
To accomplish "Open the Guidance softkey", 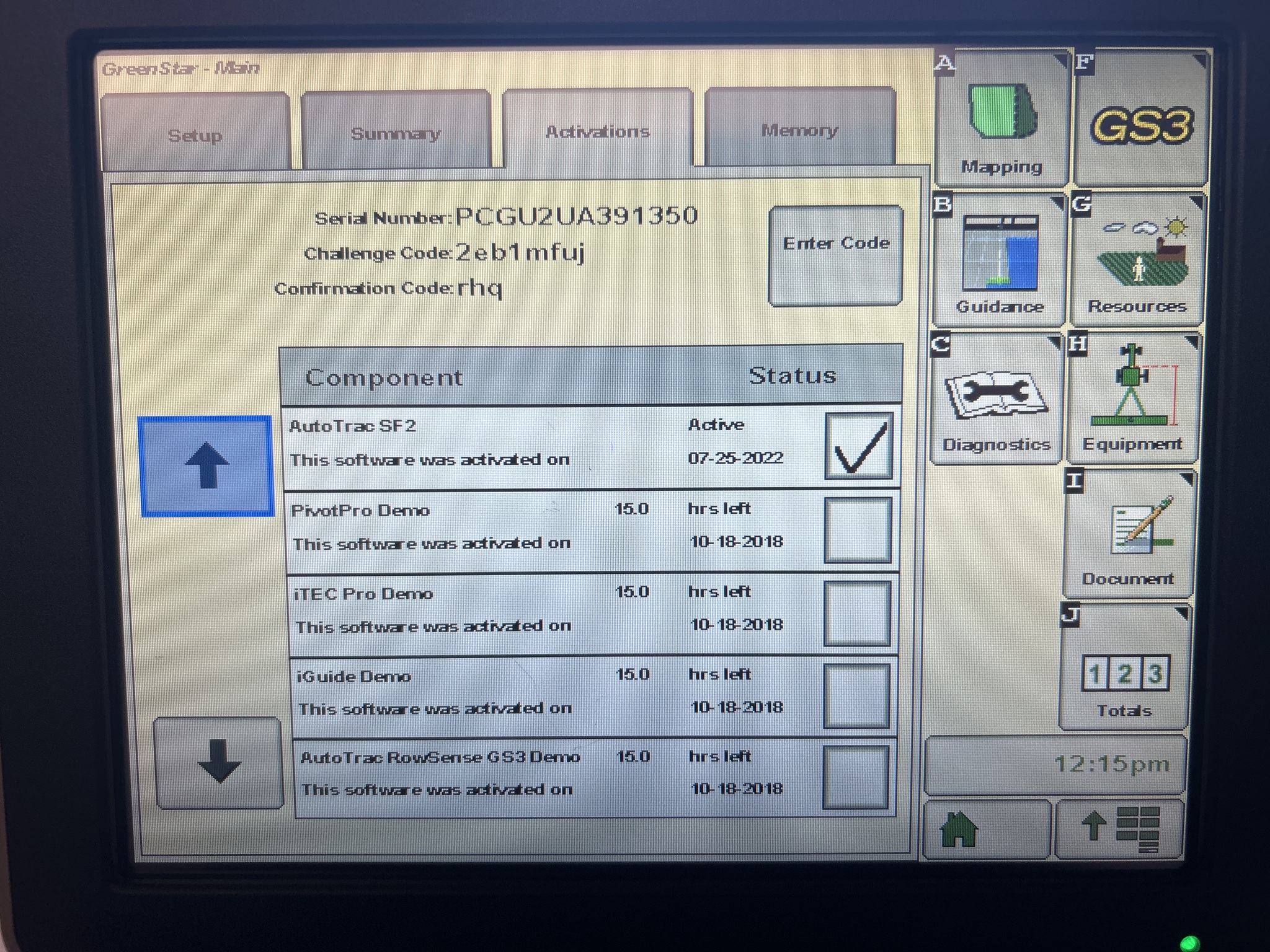I will tap(999, 260).
